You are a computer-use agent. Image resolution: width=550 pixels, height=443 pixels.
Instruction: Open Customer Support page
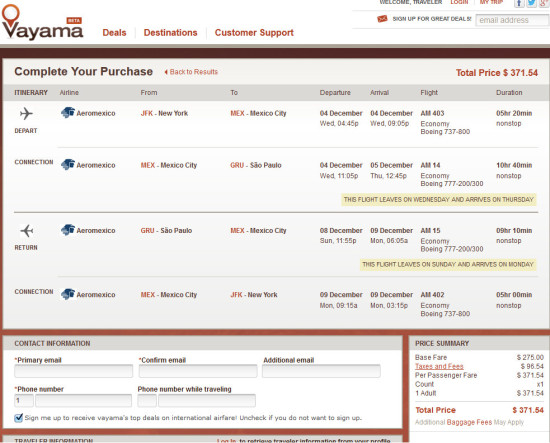[x=254, y=33]
